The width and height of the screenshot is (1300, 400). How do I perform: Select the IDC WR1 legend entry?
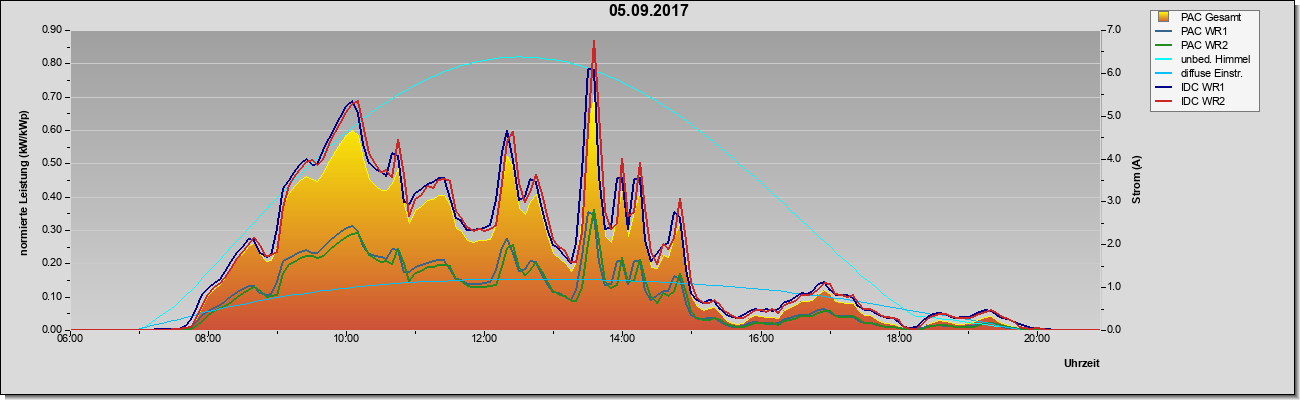coord(1200,88)
